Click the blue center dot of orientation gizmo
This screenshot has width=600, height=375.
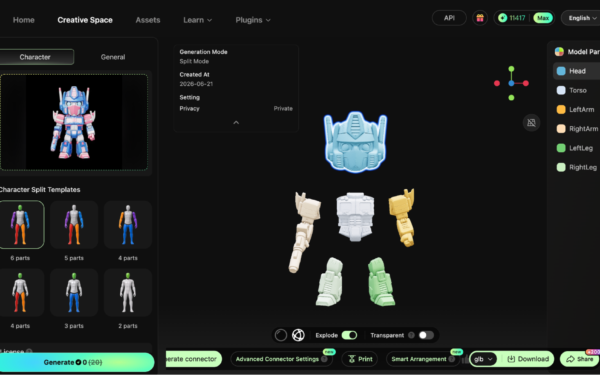click(x=511, y=83)
